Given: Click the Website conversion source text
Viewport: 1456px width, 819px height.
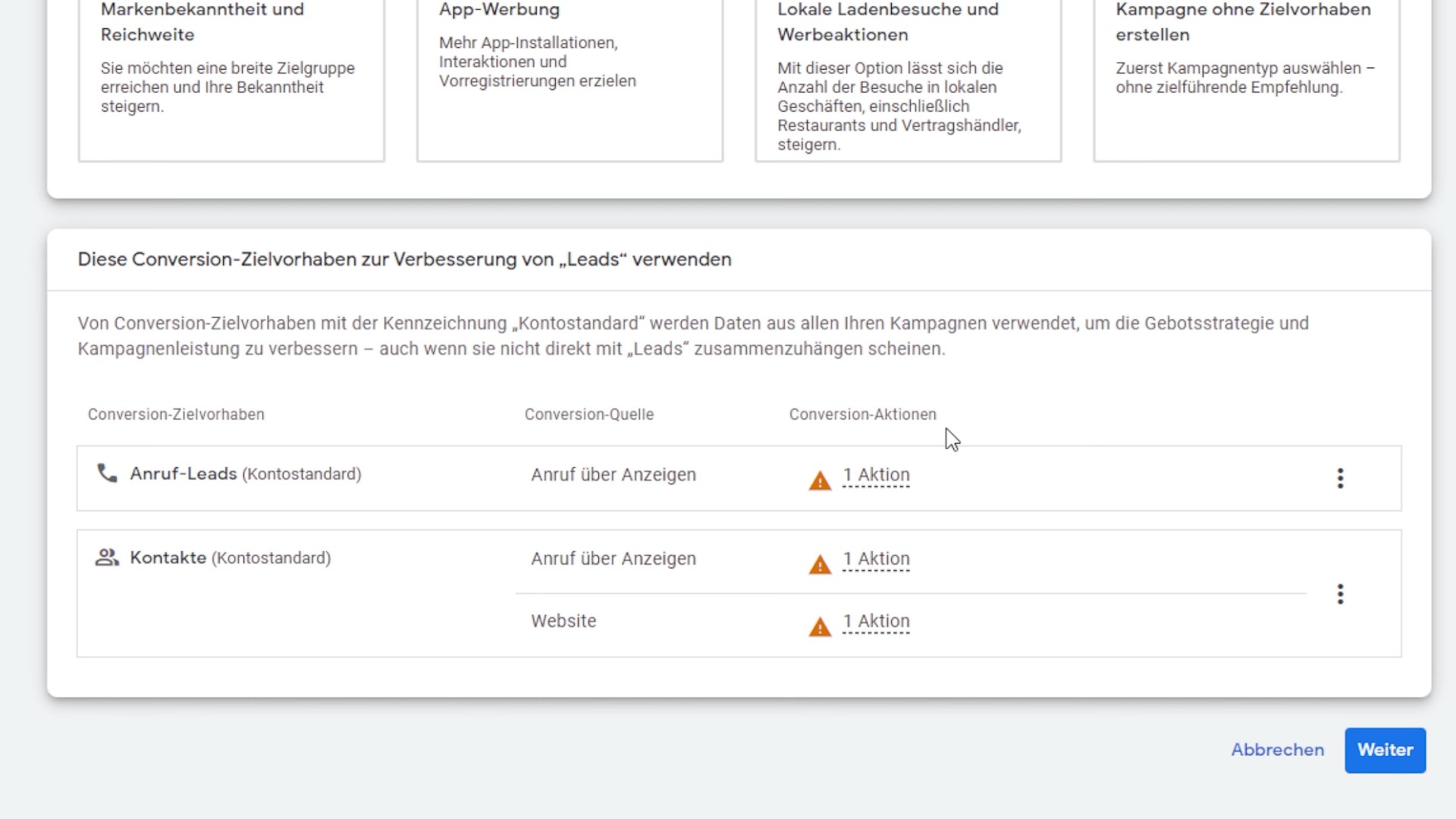Looking at the screenshot, I should pyautogui.click(x=563, y=621).
